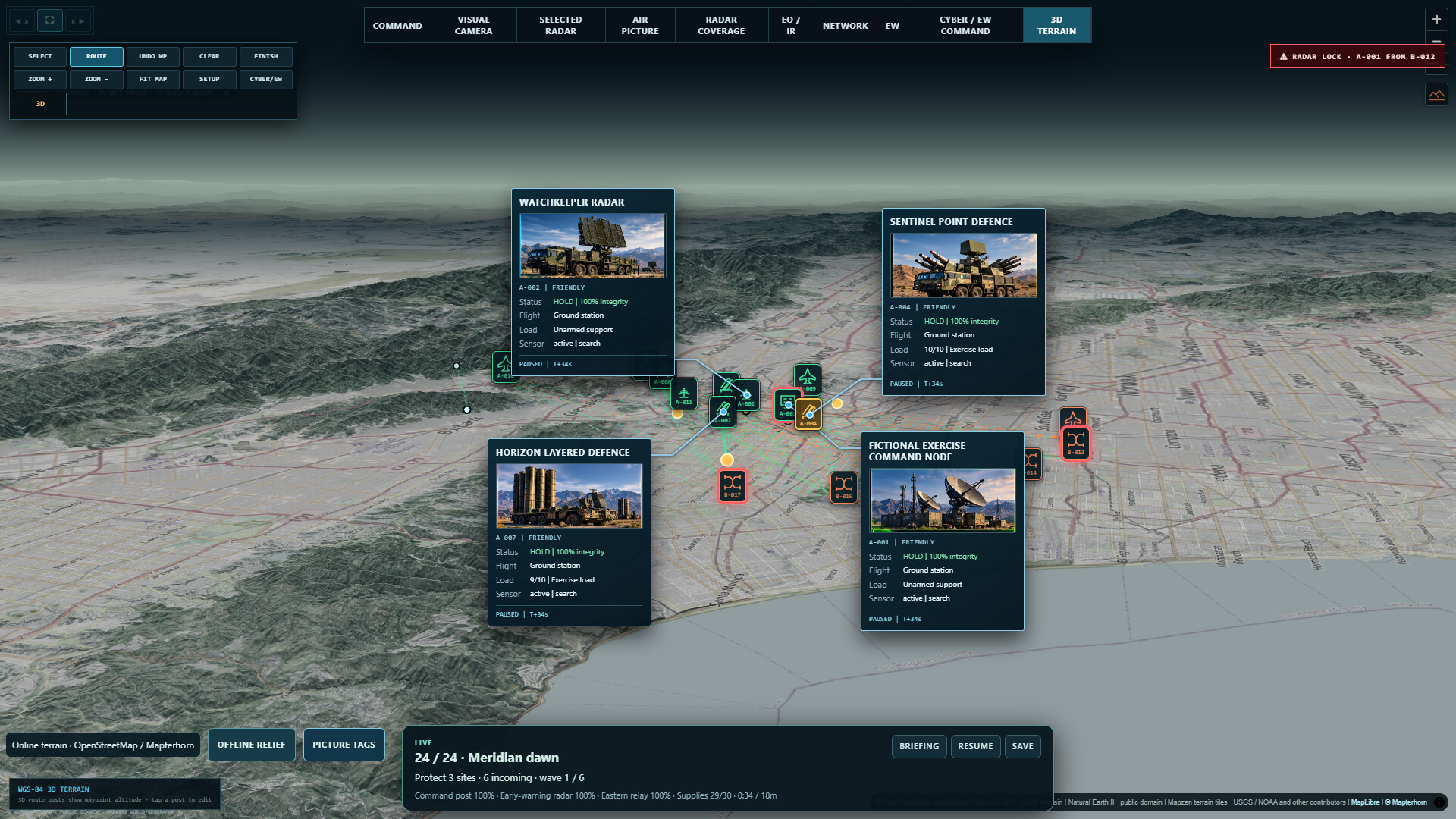Viewport: 1456px width, 819px height.
Task: Click the Sentinel Point Defence photo
Action: (963, 265)
